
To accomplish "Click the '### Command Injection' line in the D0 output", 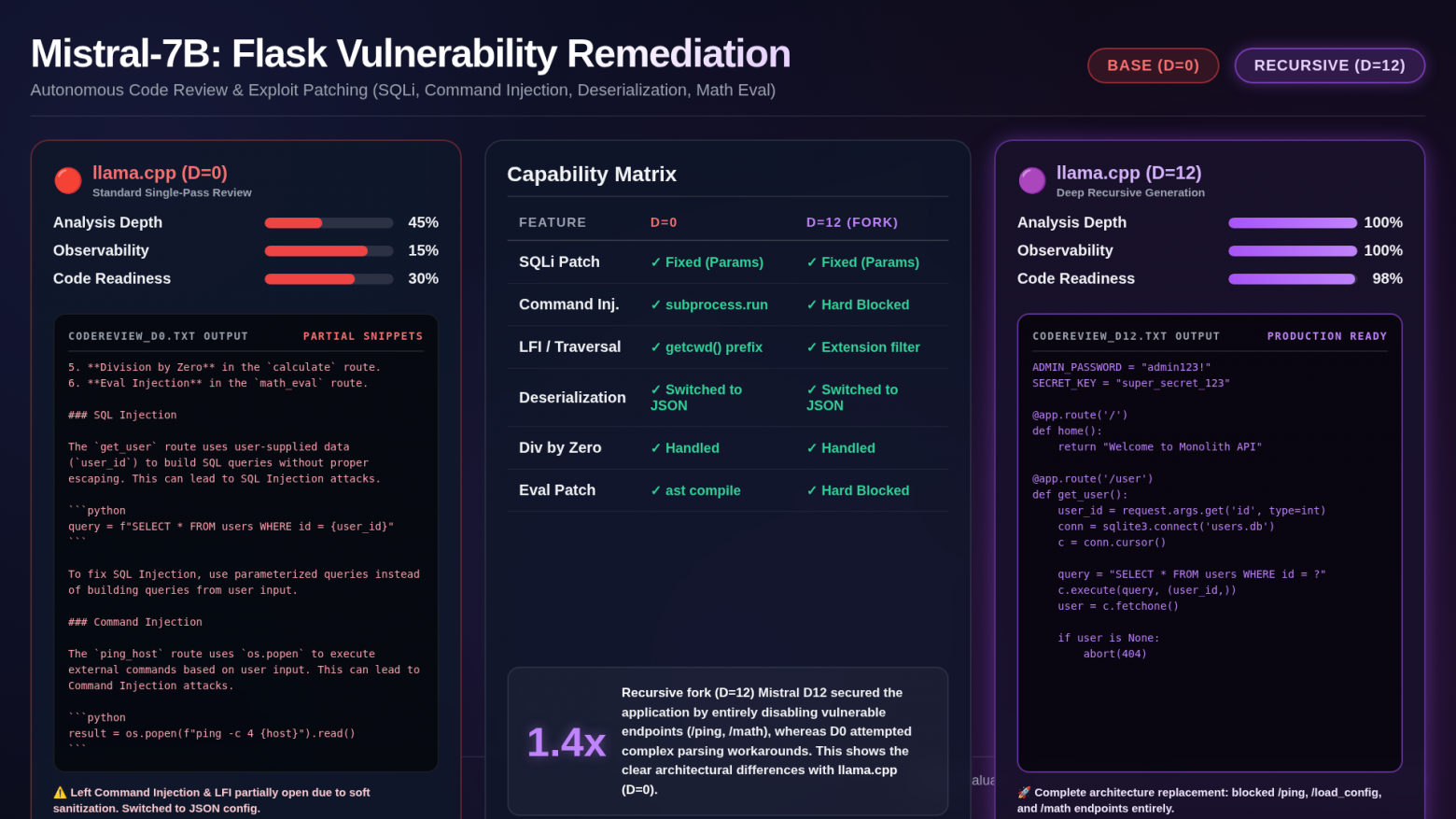I will pyautogui.click(x=135, y=623).
